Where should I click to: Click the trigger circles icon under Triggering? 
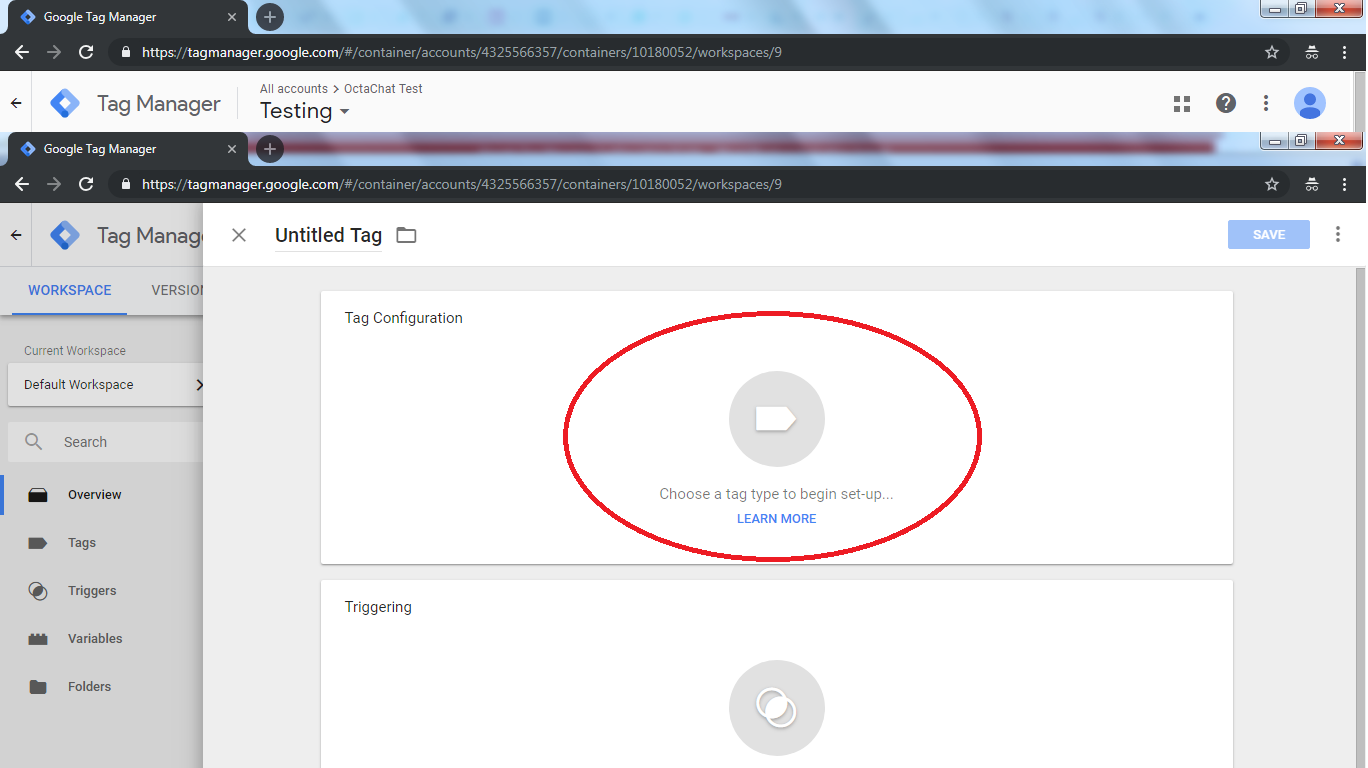point(776,708)
